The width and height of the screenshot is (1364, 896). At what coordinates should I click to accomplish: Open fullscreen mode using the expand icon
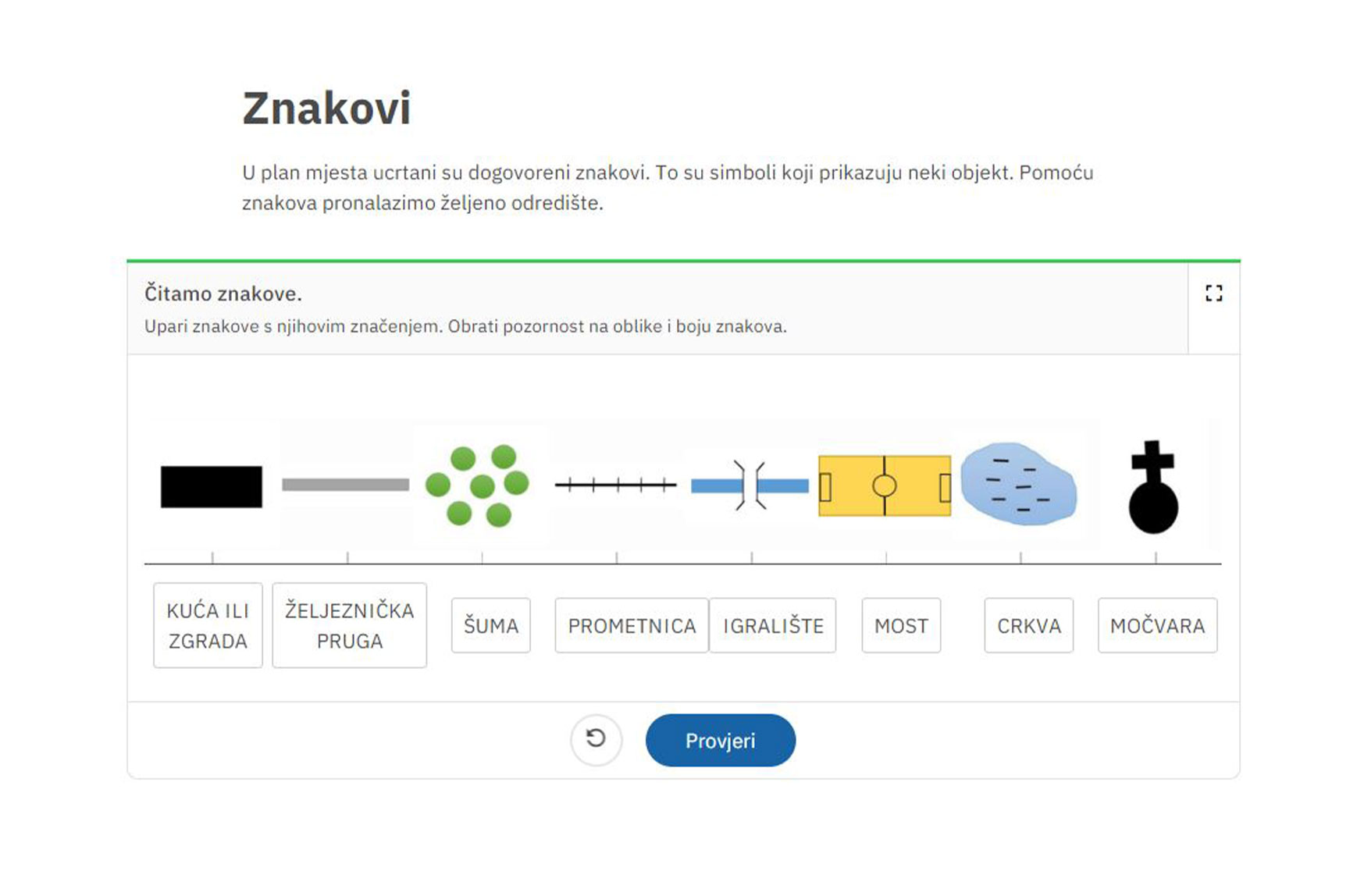click(1213, 293)
